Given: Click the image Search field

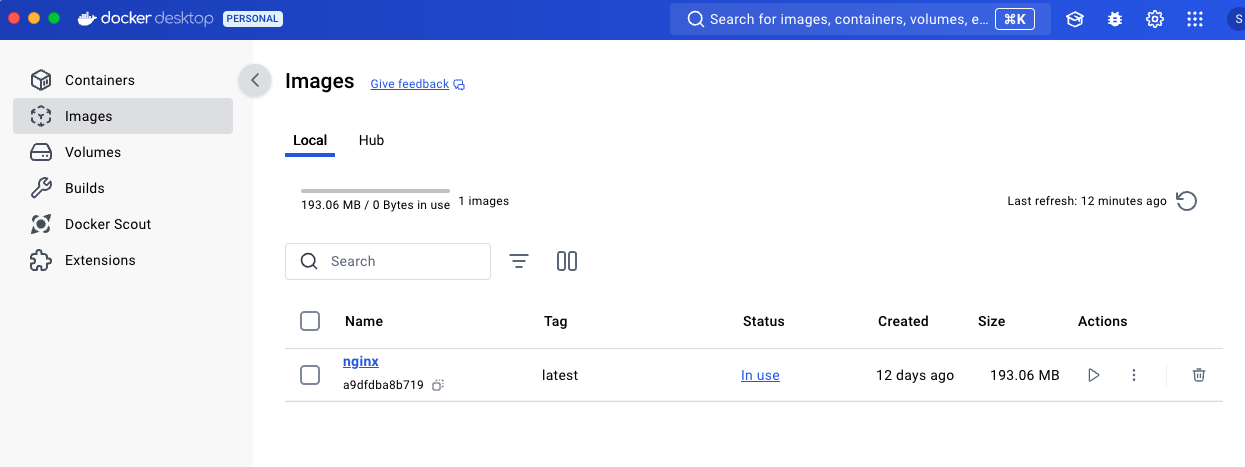Looking at the screenshot, I should pyautogui.click(x=388, y=261).
